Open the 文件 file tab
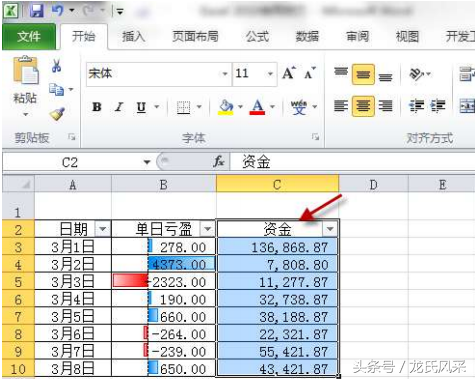The width and height of the screenshot is (475, 379). click(x=29, y=36)
